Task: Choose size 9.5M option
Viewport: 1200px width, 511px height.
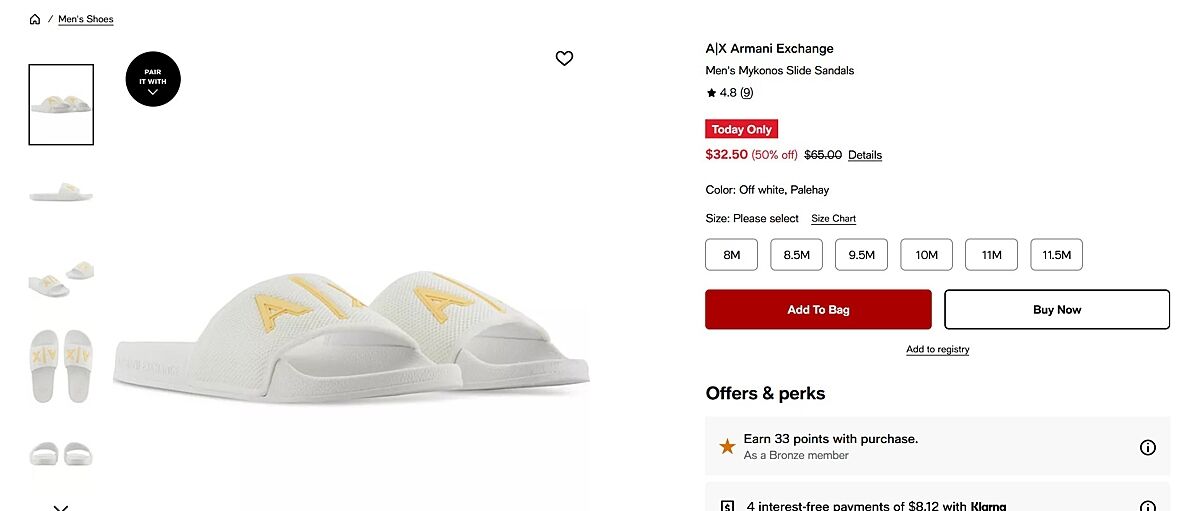Action: pos(861,255)
